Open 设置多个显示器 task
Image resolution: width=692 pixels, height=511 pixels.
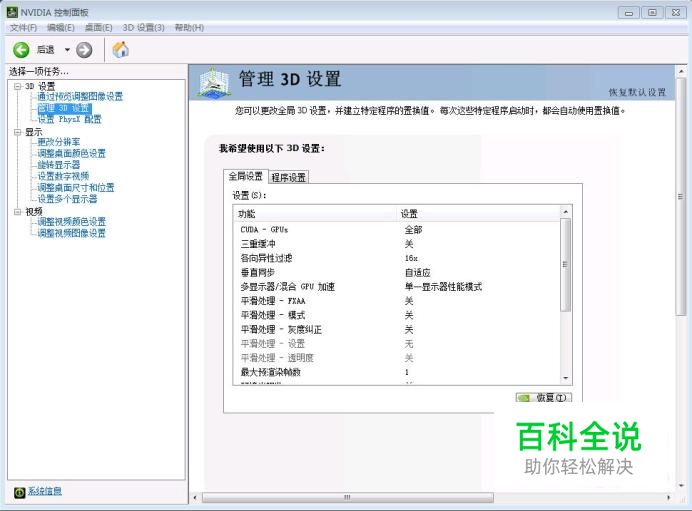click(x=67, y=199)
